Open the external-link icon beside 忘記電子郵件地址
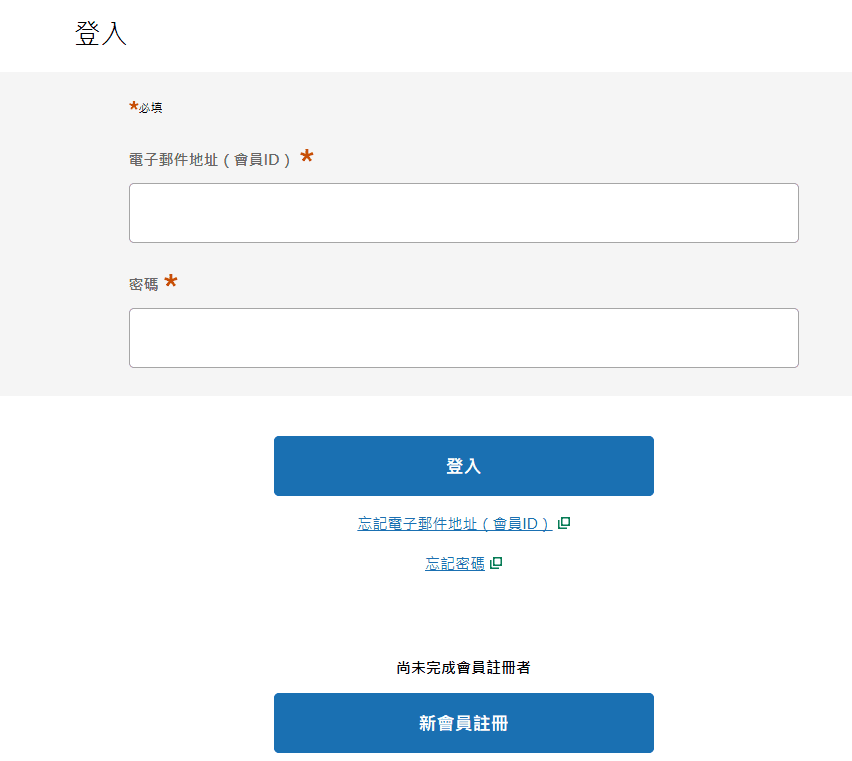 pos(564,523)
